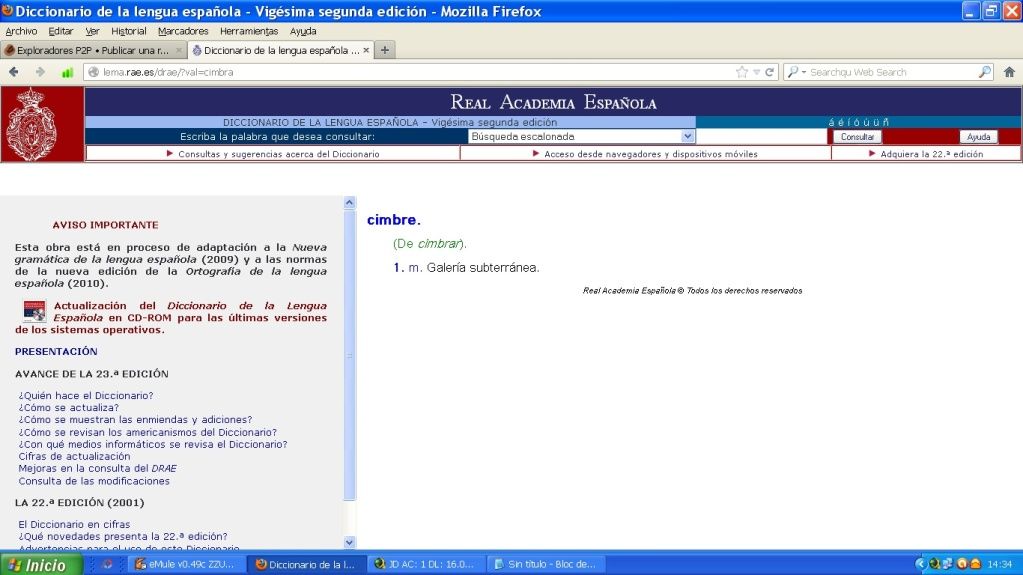1023x575 pixels.
Task: Go back with the back arrow
Action: pyautogui.click(x=14, y=72)
